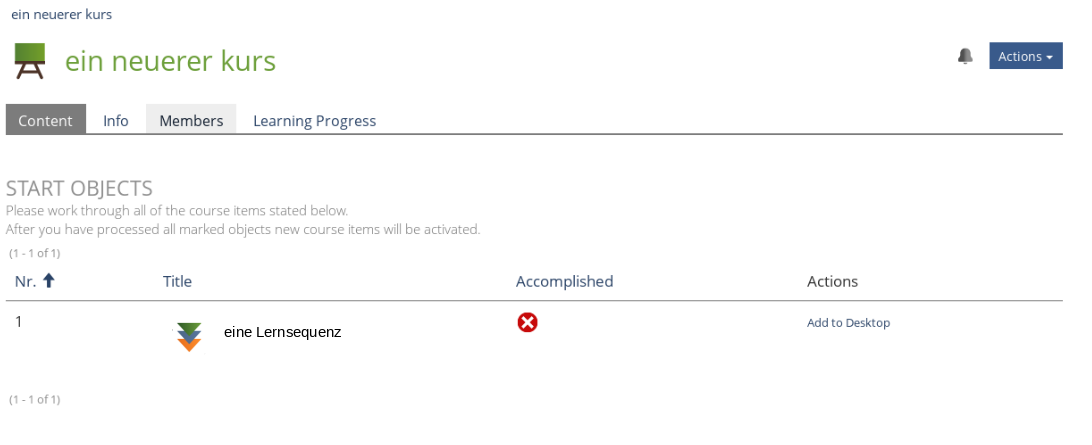1092x445 pixels.
Task: Click the START OBJECTS heading
Action: [79, 188]
